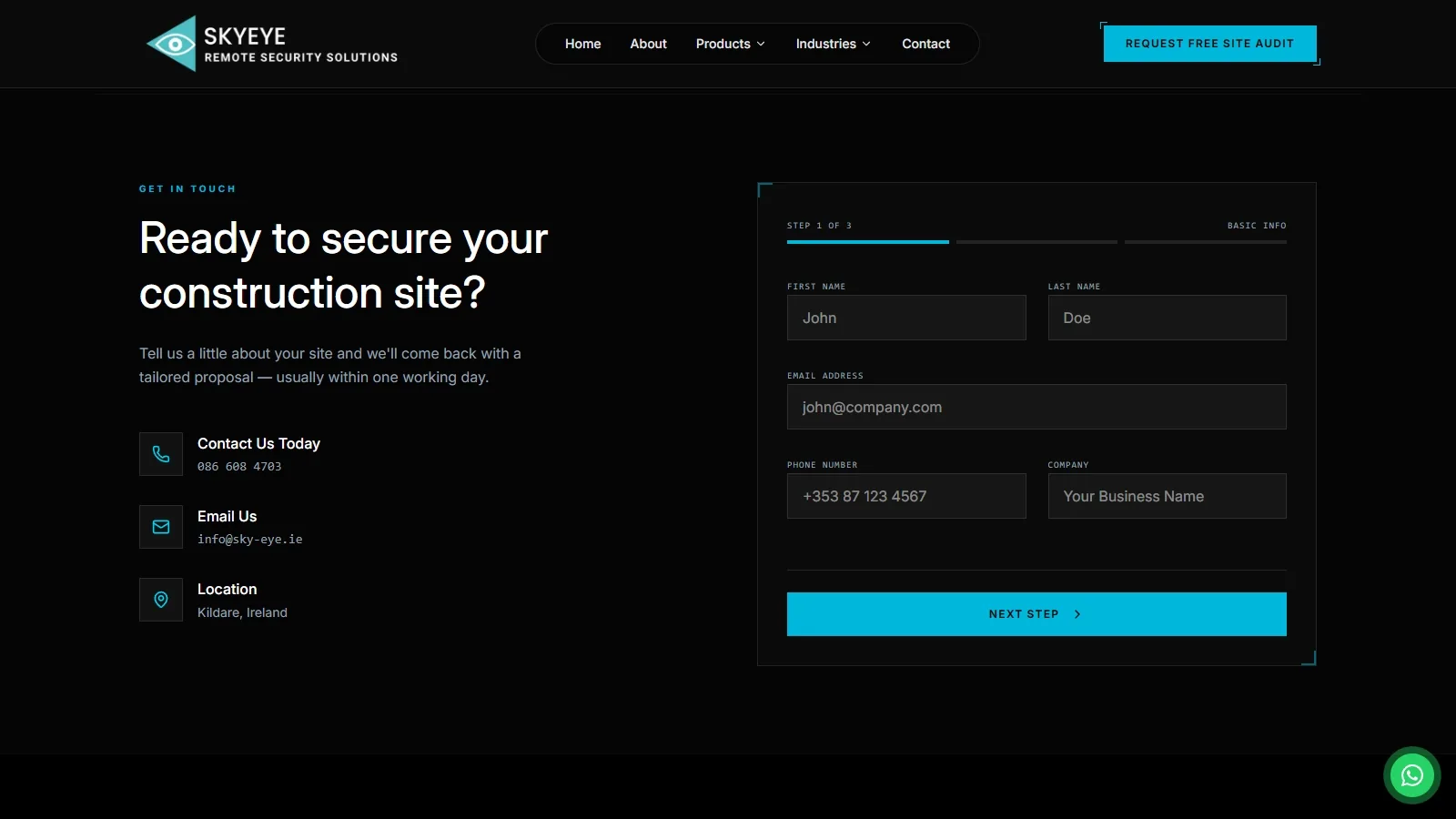Click the SkyEye eye logo
The width and height of the screenshot is (1456, 819).
pyautogui.click(x=172, y=44)
